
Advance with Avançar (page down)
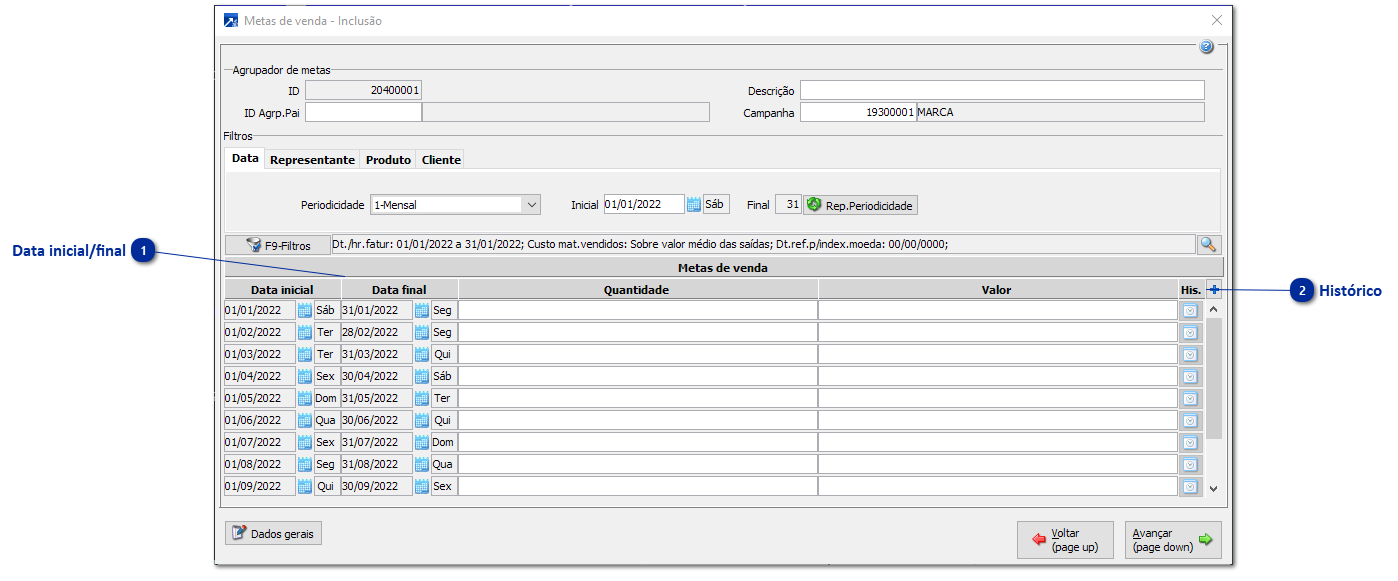1173,540
